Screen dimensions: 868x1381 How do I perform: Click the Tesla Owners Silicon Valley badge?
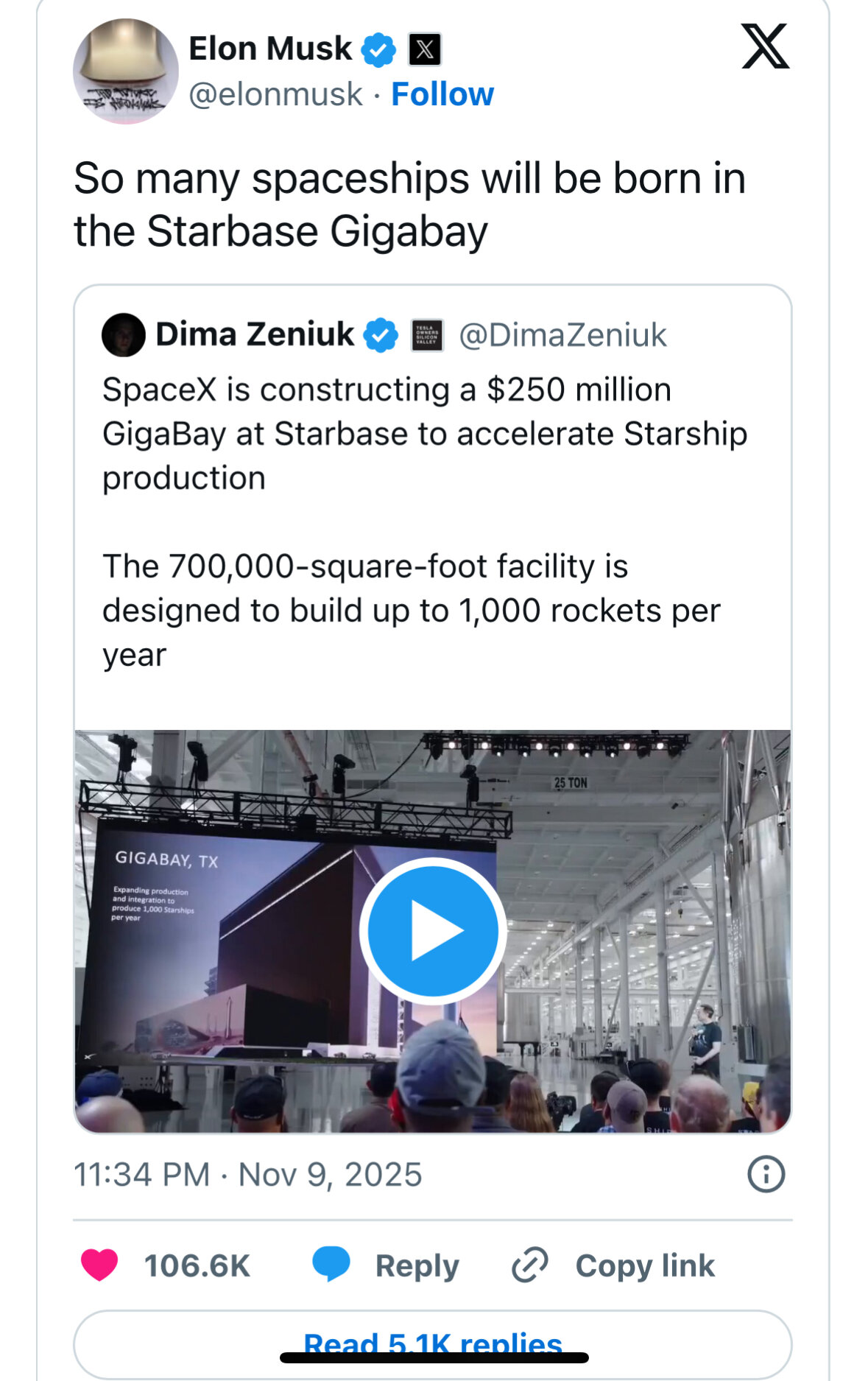(x=427, y=335)
